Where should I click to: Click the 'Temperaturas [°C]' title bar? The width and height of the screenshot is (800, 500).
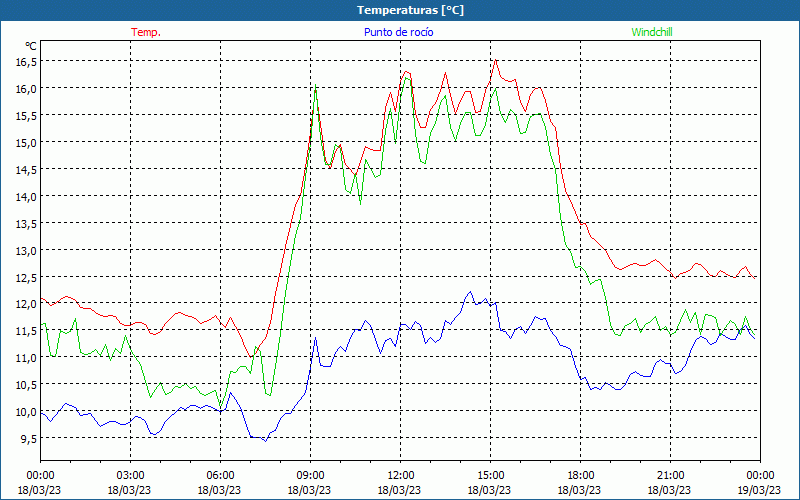pos(400,10)
